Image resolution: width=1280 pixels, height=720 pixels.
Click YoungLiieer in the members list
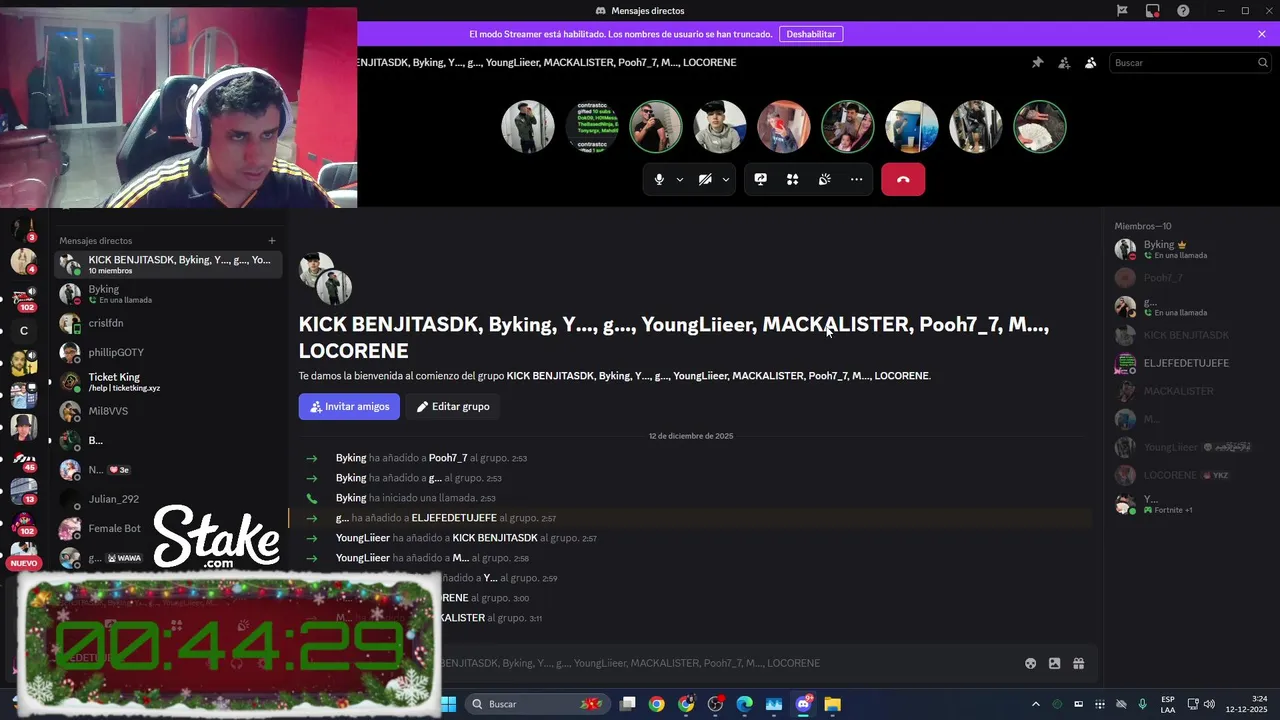point(1190,447)
